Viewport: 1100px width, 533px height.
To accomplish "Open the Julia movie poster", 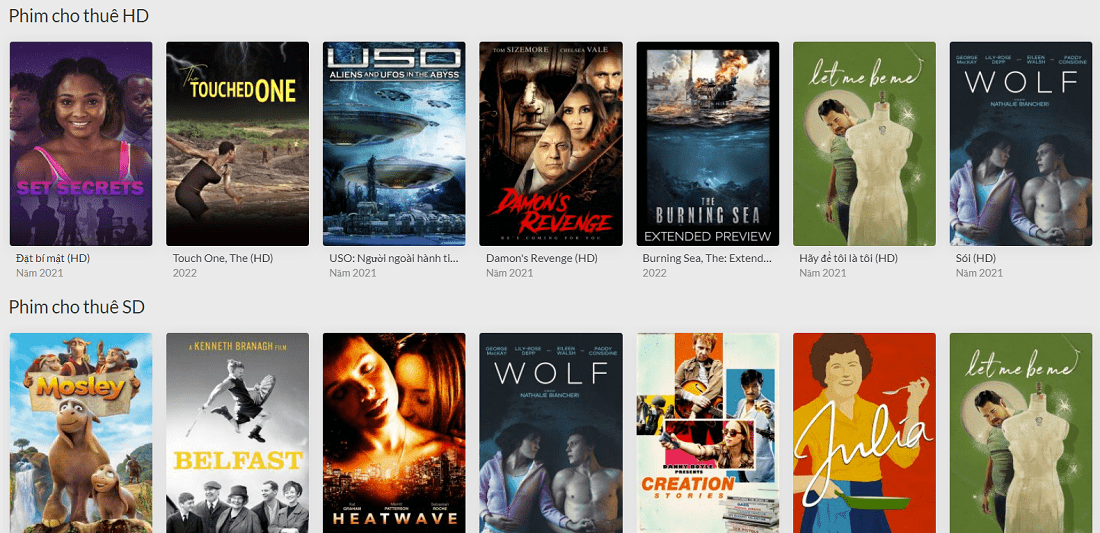I will 864,432.
